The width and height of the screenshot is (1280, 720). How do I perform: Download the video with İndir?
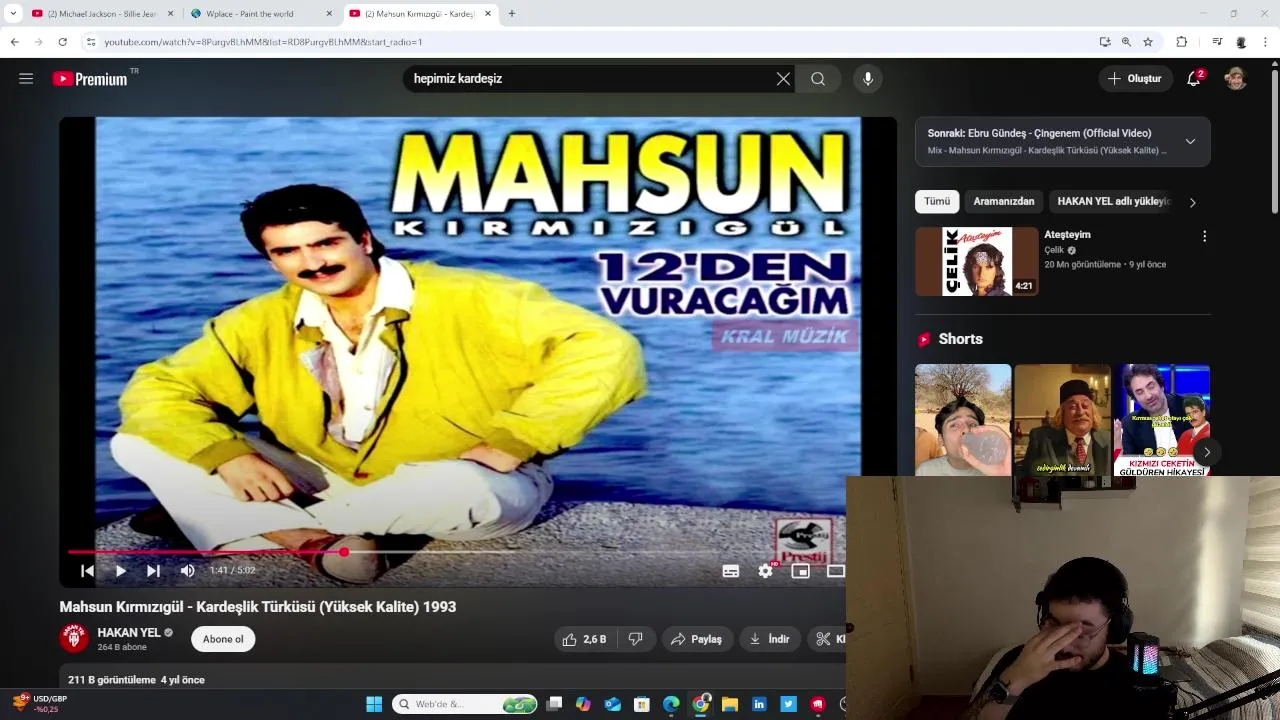tap(770, 639)
